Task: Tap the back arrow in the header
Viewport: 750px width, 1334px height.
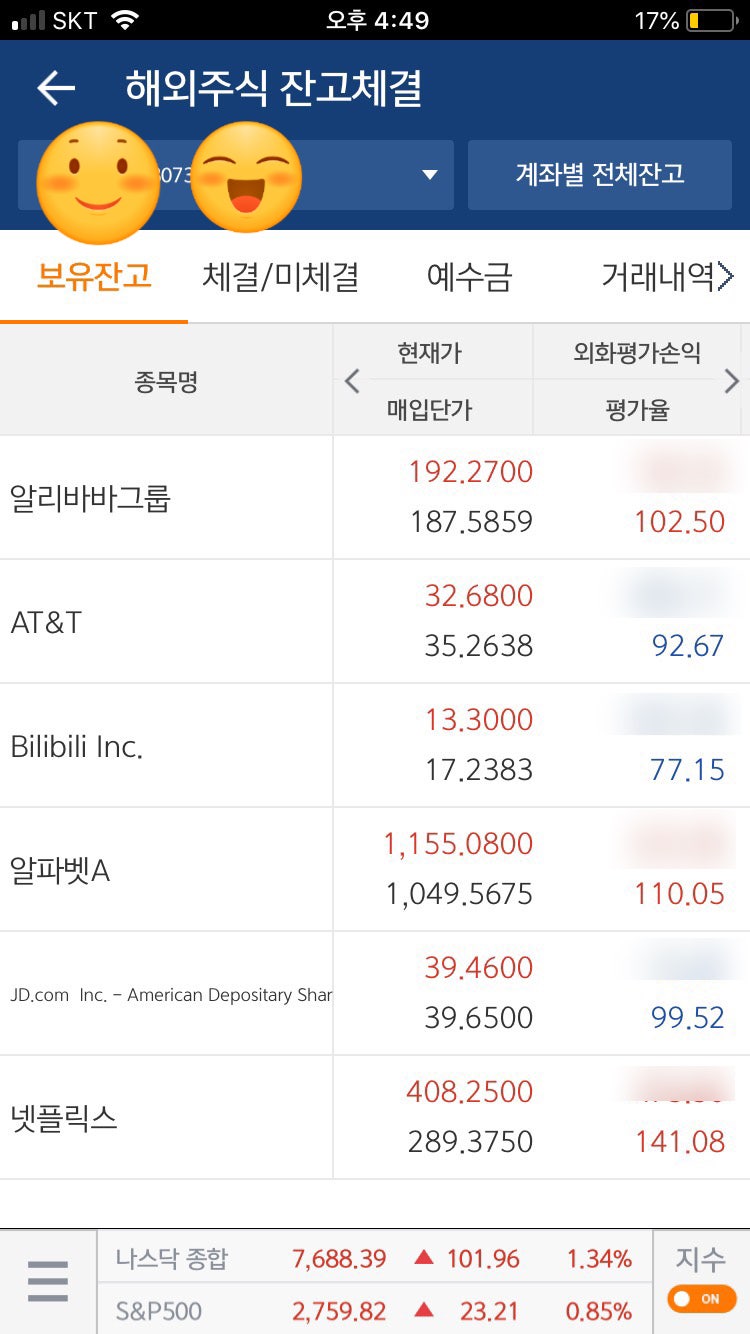Action: click(56, 88)
